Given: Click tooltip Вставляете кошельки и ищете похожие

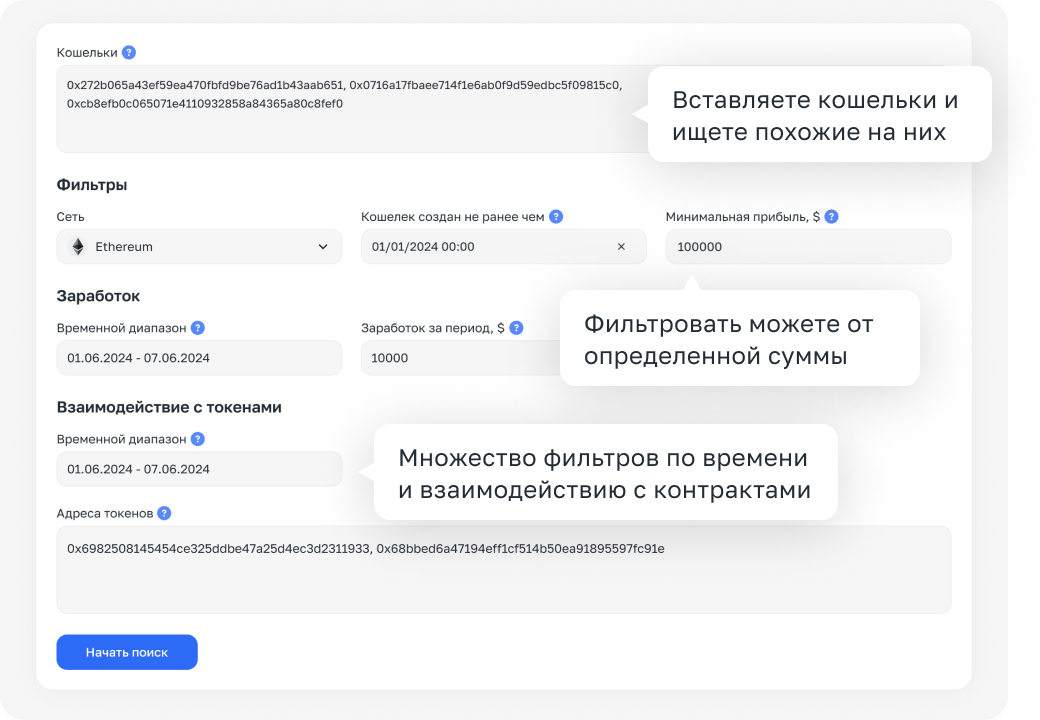Looking at the screenshot, I should click(x=819, y=114).
